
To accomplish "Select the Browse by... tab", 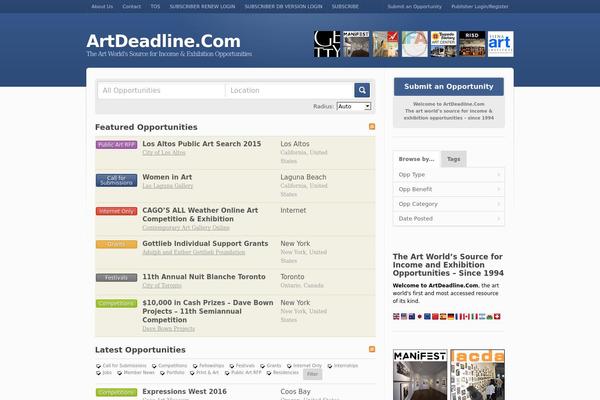I will (x=416, y=159).
